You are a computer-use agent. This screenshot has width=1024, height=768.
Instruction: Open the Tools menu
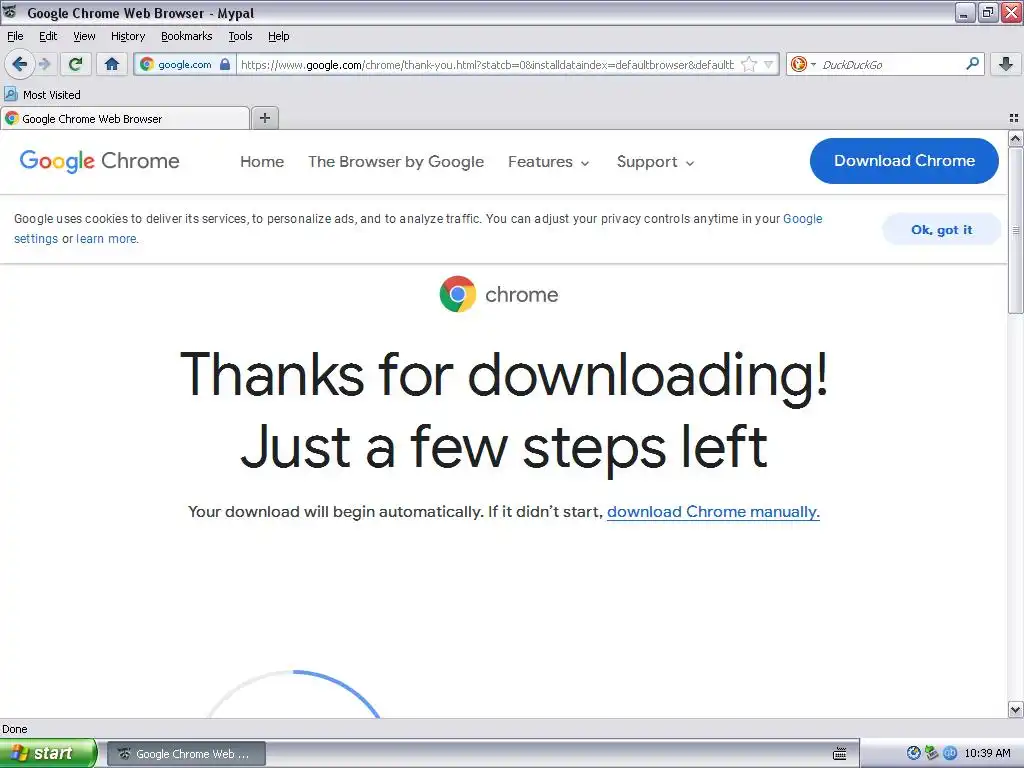click(x=240, y=36)
